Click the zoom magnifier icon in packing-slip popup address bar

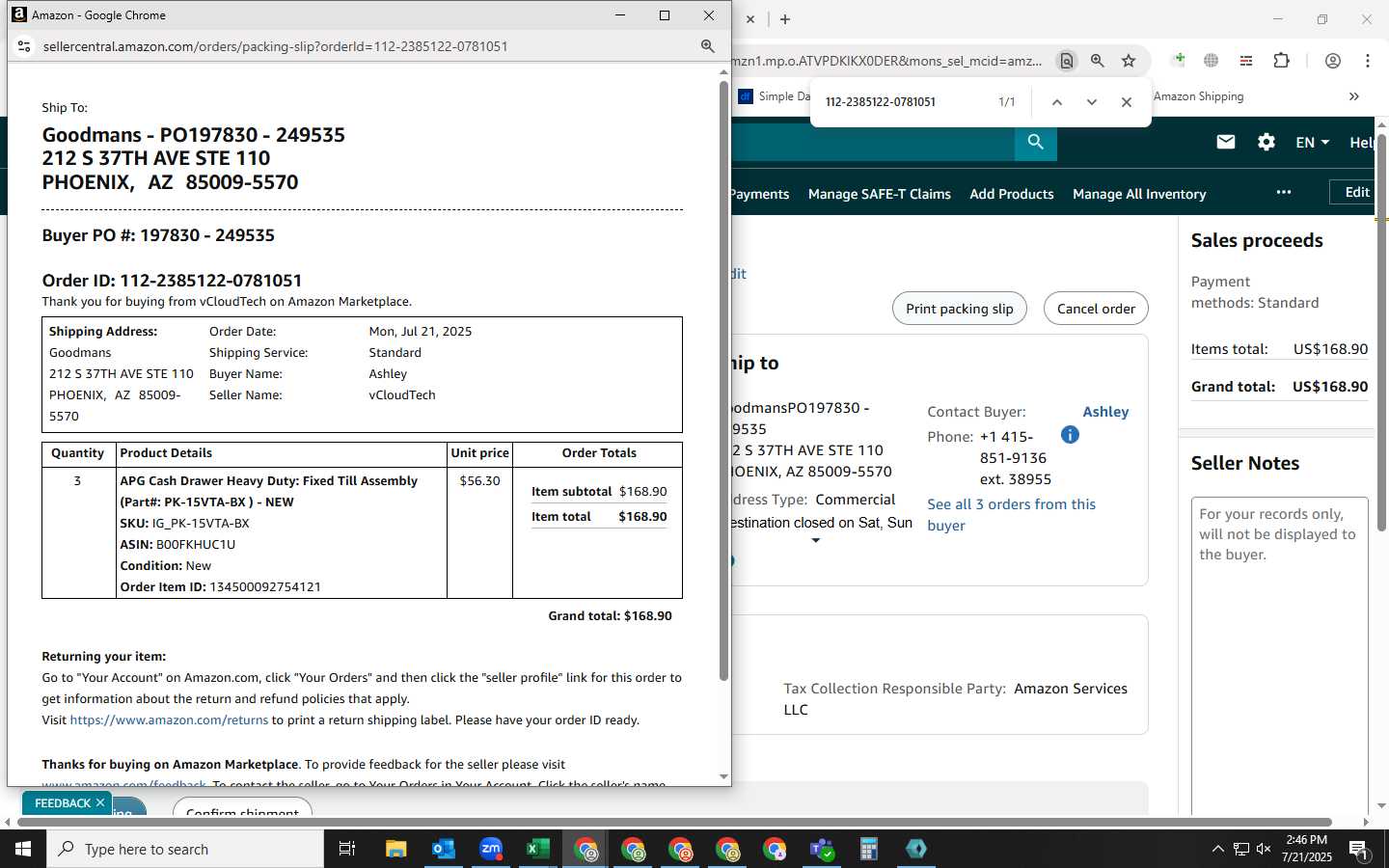pos(707,46)
